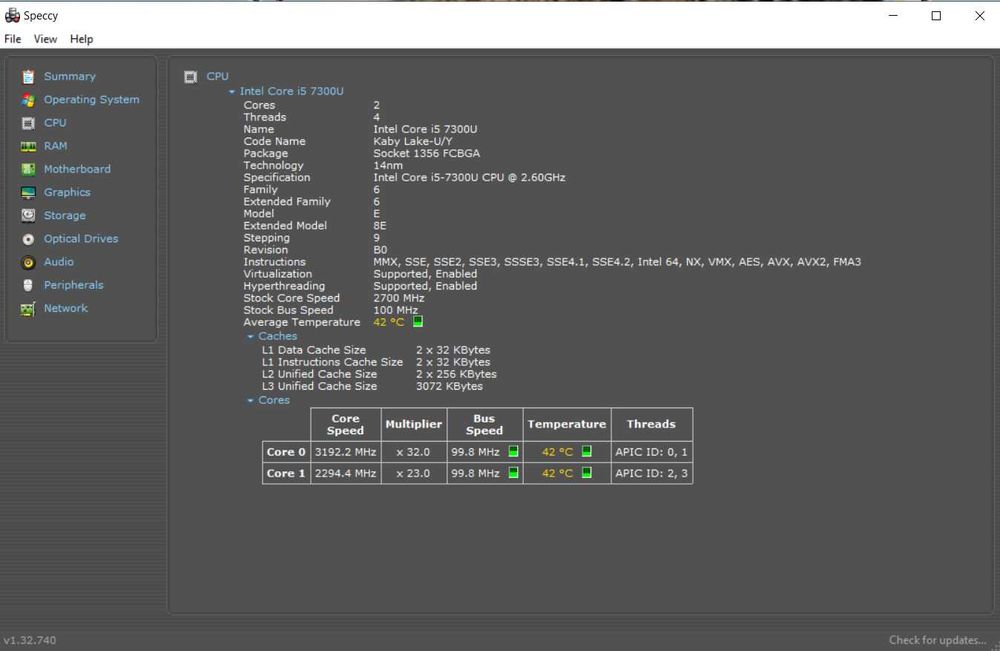Click Core 0 temperature indicator
The height and width of the screenshot is (651, 1000).
click(x=587, y=451)
